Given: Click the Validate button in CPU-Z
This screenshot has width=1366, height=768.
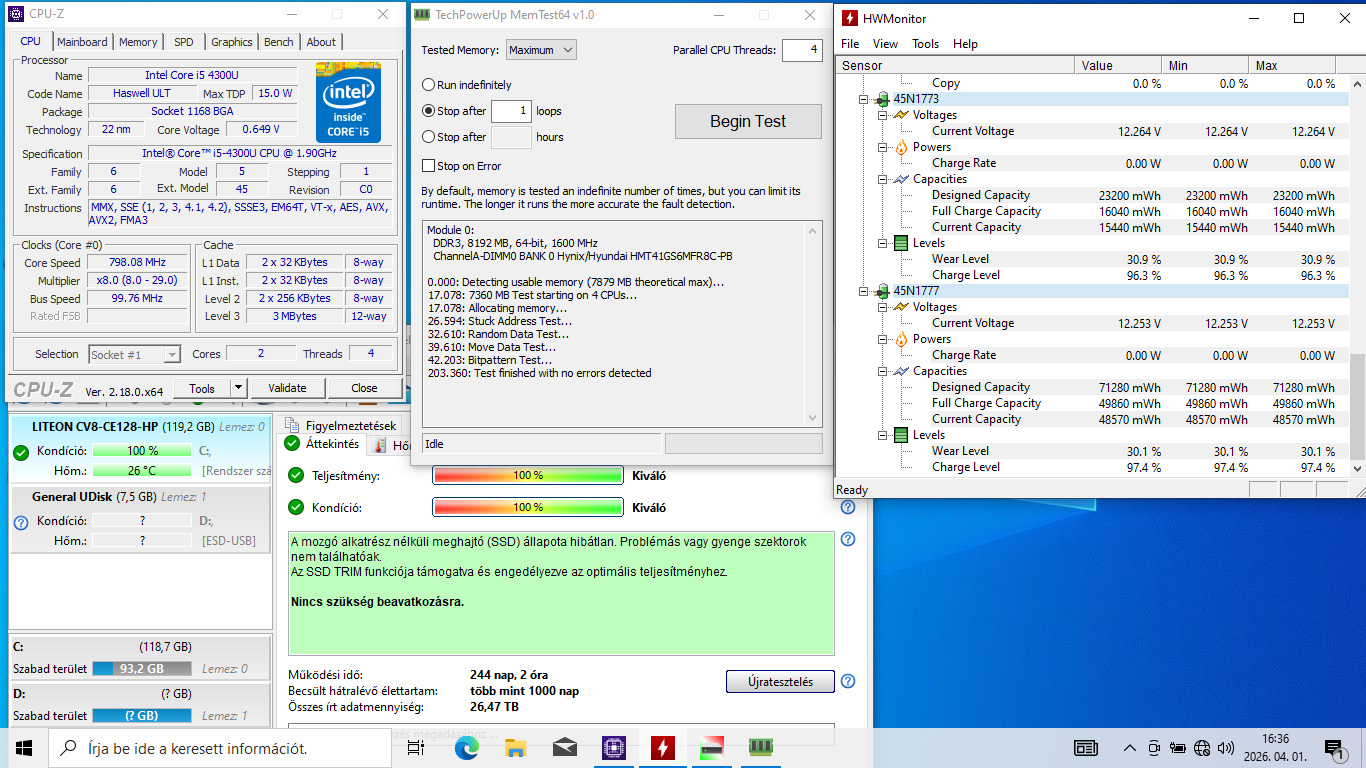Looking at the screenshot, I should click(x=287, y=388).
